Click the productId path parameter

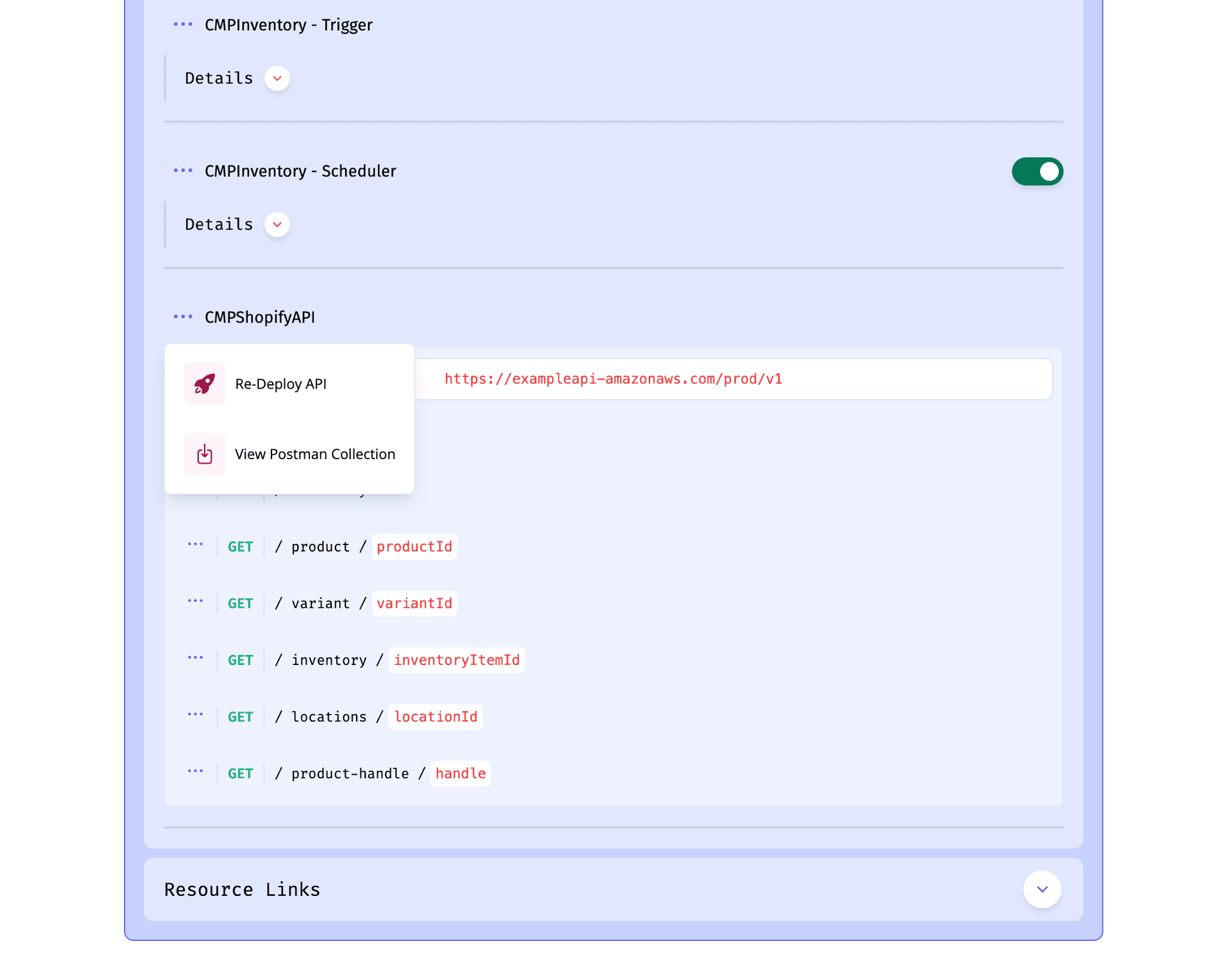(415, 547)
